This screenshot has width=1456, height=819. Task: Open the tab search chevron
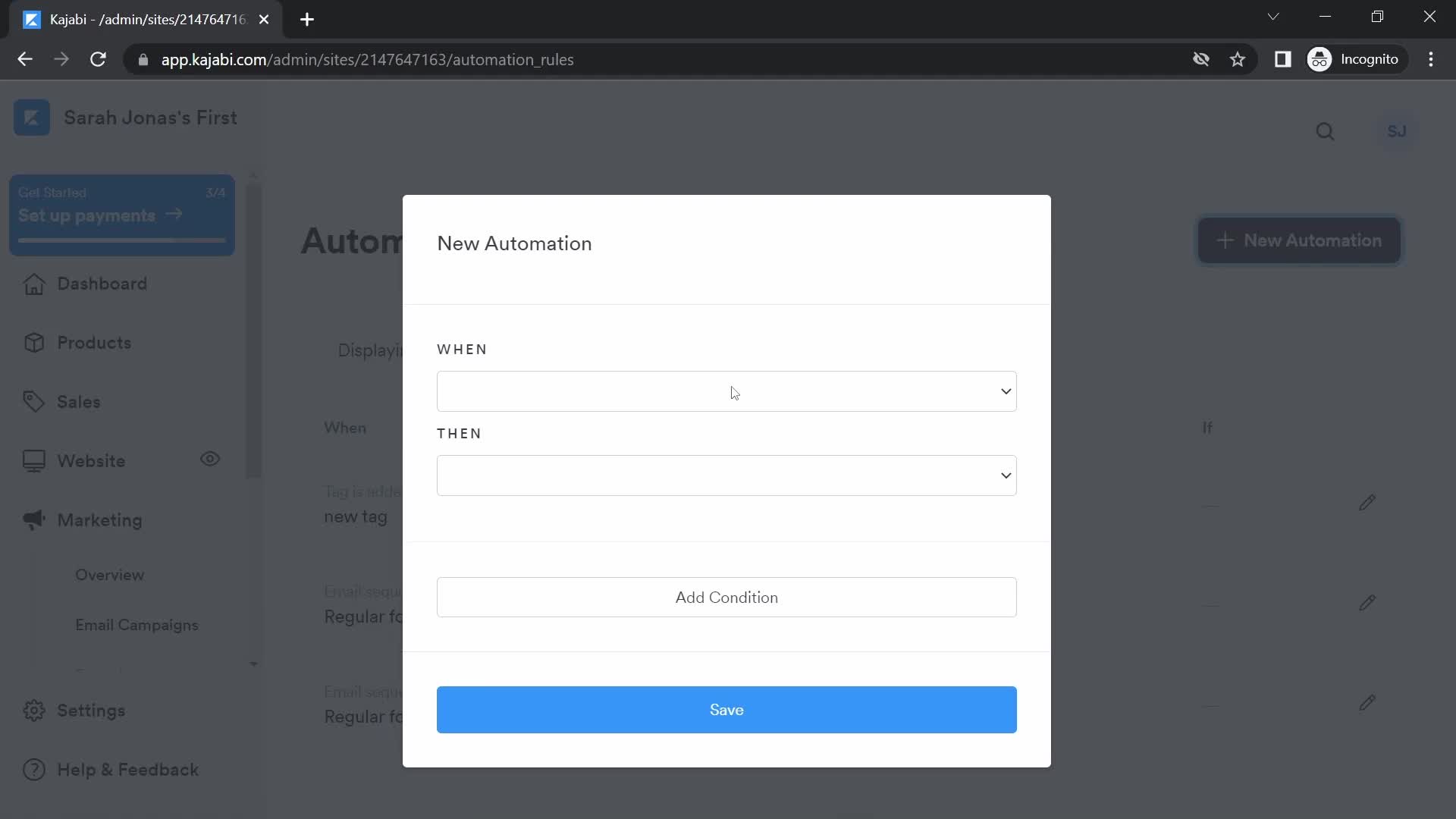pyautogui.click(x=1273, y=17)
